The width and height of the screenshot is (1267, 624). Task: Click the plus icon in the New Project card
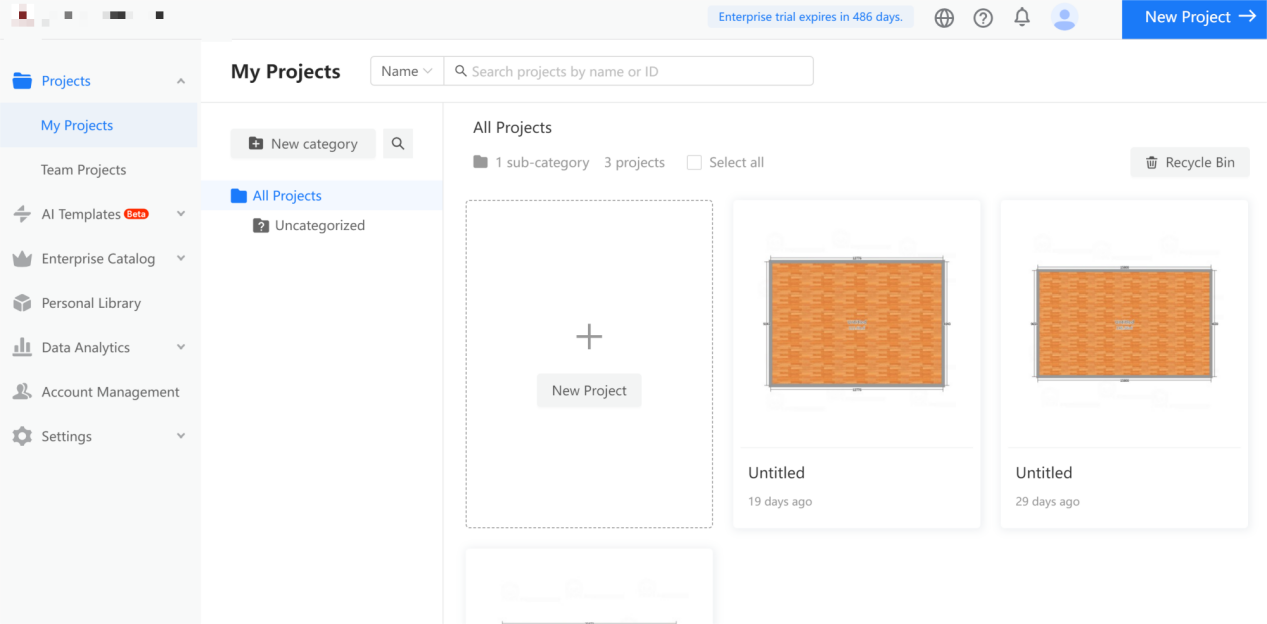pos(589,337)
